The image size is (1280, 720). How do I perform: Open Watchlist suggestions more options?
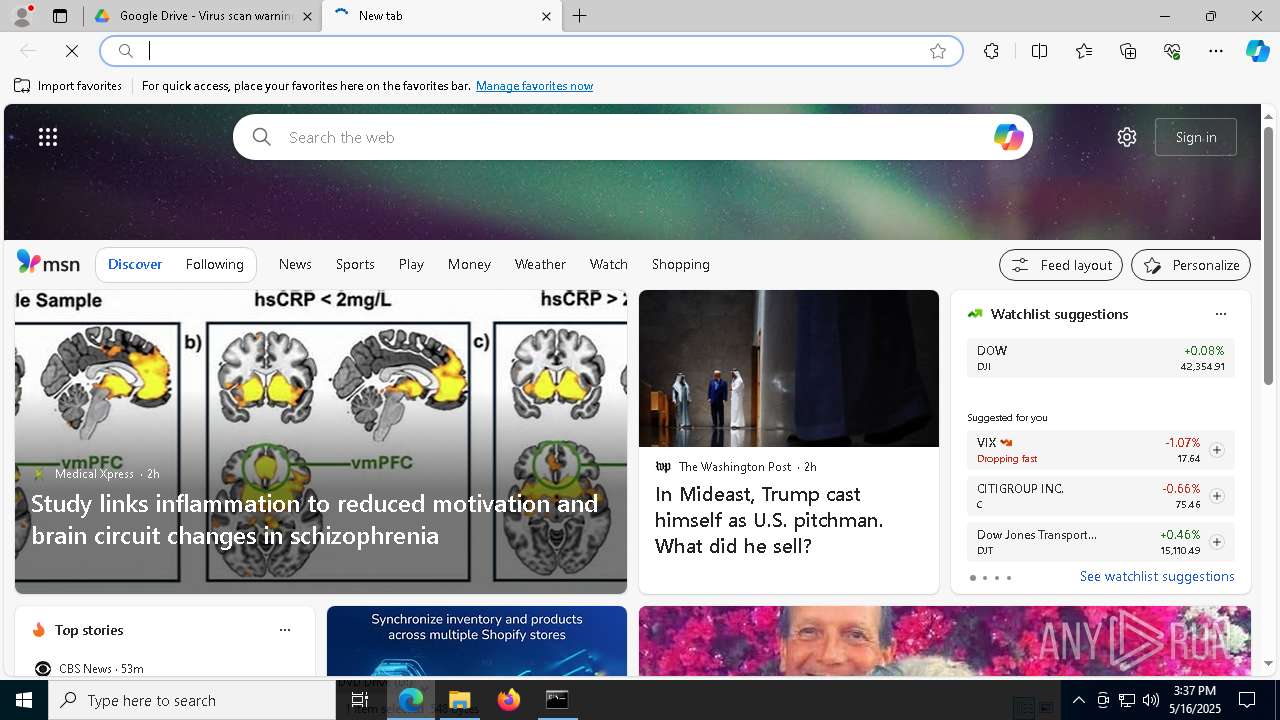coord(1220,314)
